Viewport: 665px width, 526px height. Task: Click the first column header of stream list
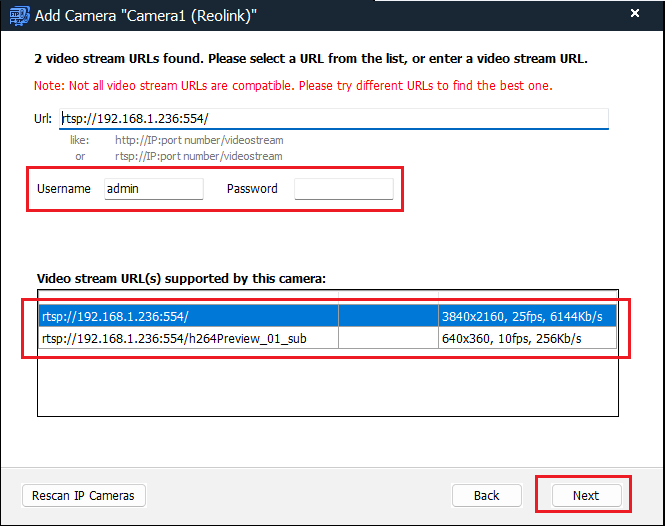188,298
